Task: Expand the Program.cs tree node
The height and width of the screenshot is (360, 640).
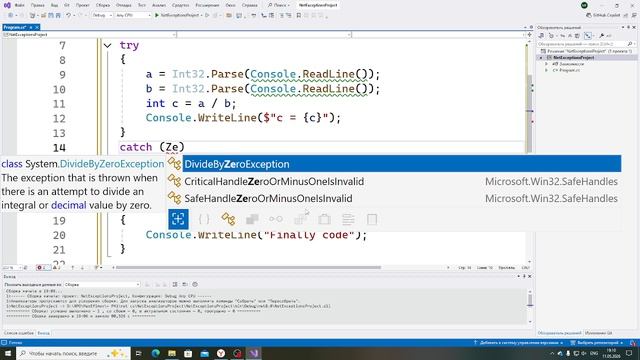Action: [x=547, y=70]
